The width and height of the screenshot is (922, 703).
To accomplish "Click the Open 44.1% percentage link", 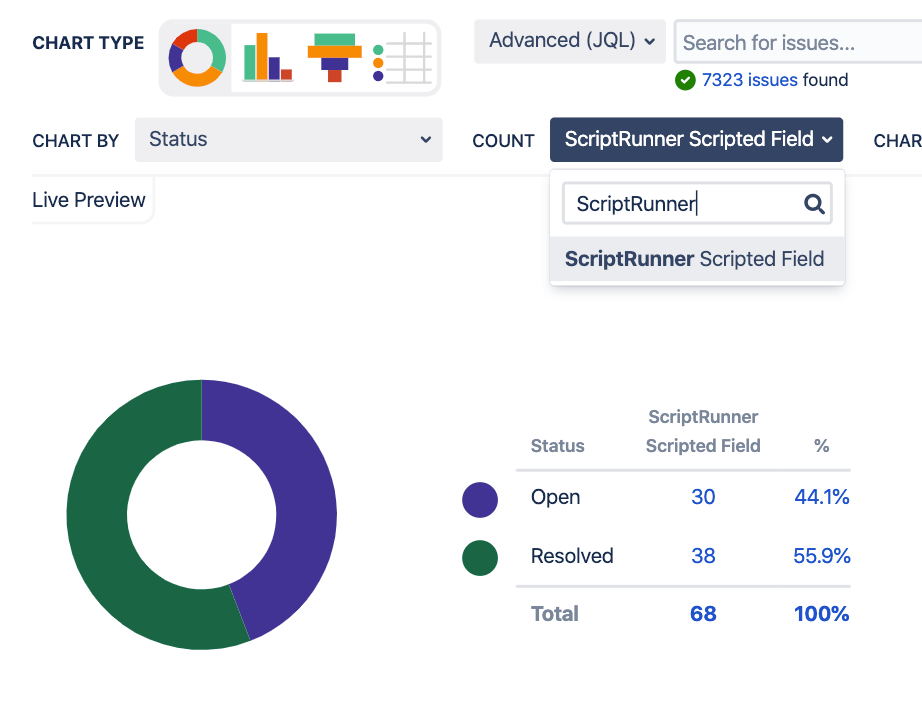I will 821,497.
